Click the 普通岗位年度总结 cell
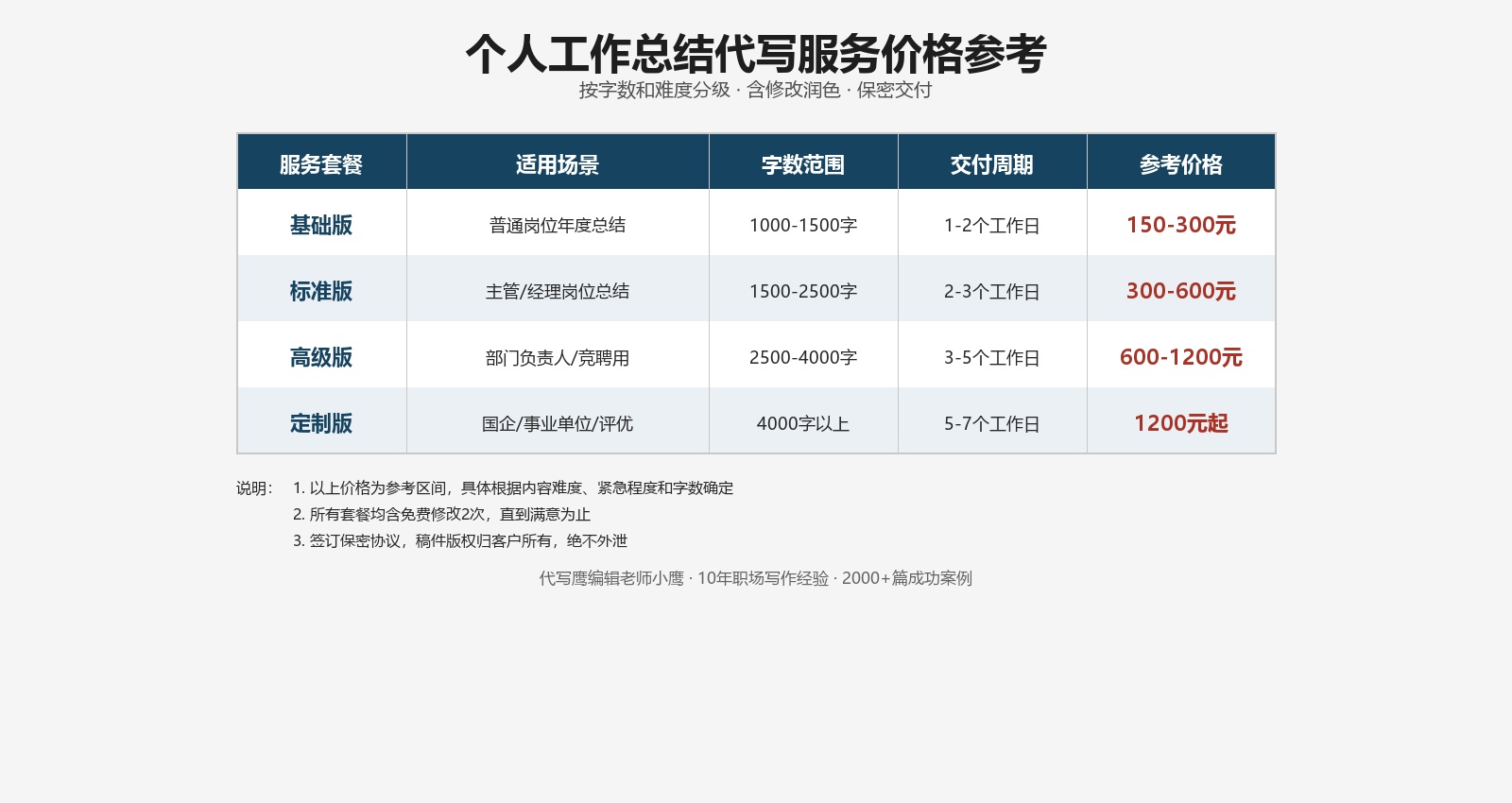Viewport: 1512px width, 803px height. (558, 224)
